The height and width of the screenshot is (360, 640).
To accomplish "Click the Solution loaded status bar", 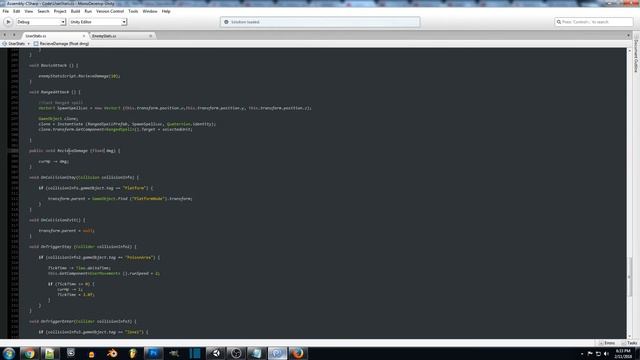I will 320,22.
